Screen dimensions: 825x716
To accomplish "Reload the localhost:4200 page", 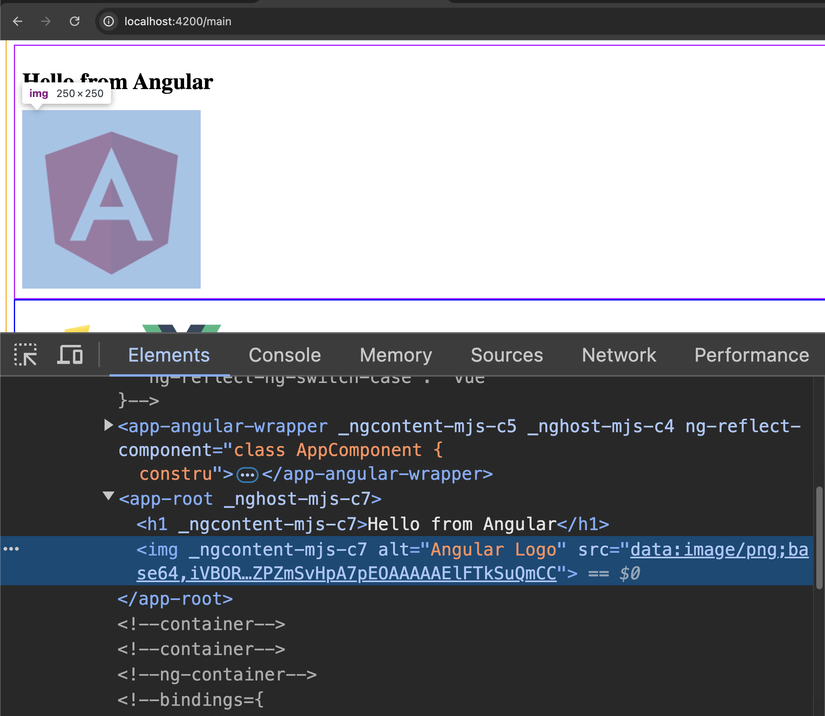I will click(x=73, y=20).
